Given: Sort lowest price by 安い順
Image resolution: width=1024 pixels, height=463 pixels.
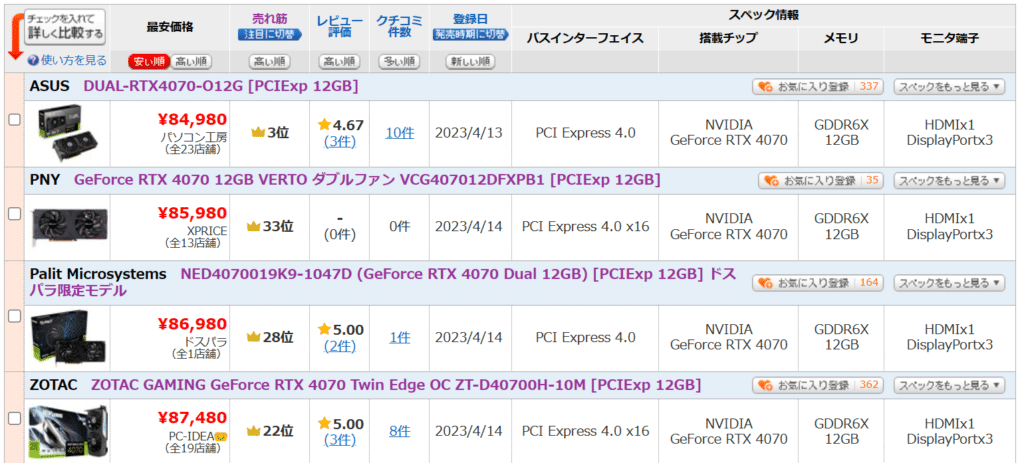Looking at the screenshot, I should (149, 62).
